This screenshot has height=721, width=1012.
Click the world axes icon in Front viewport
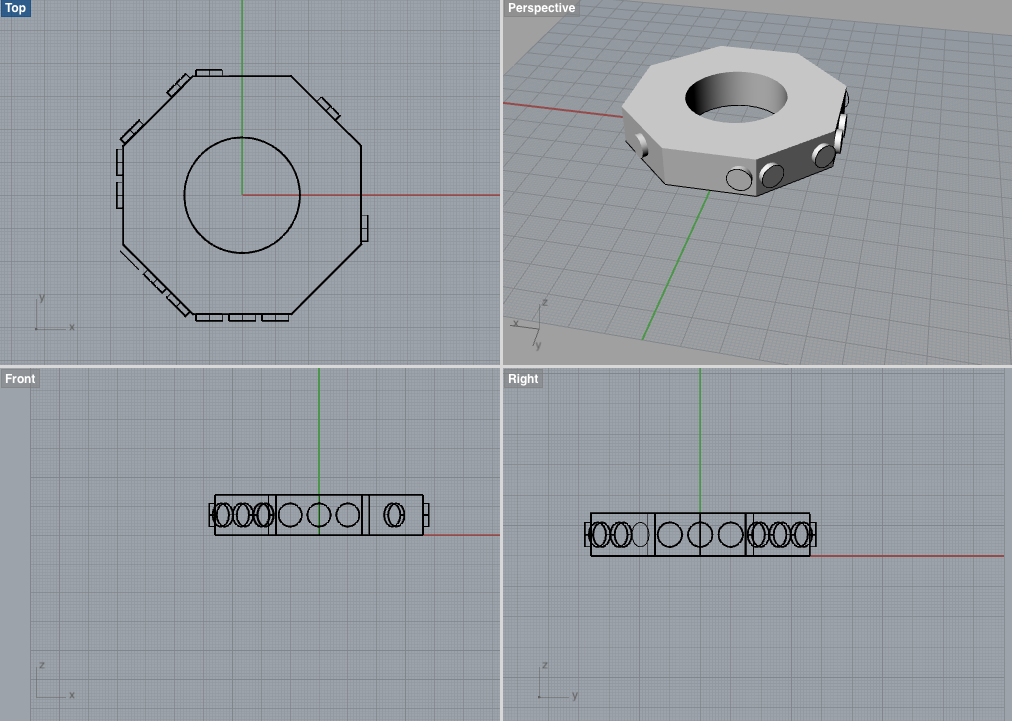[x=54, y=681]
